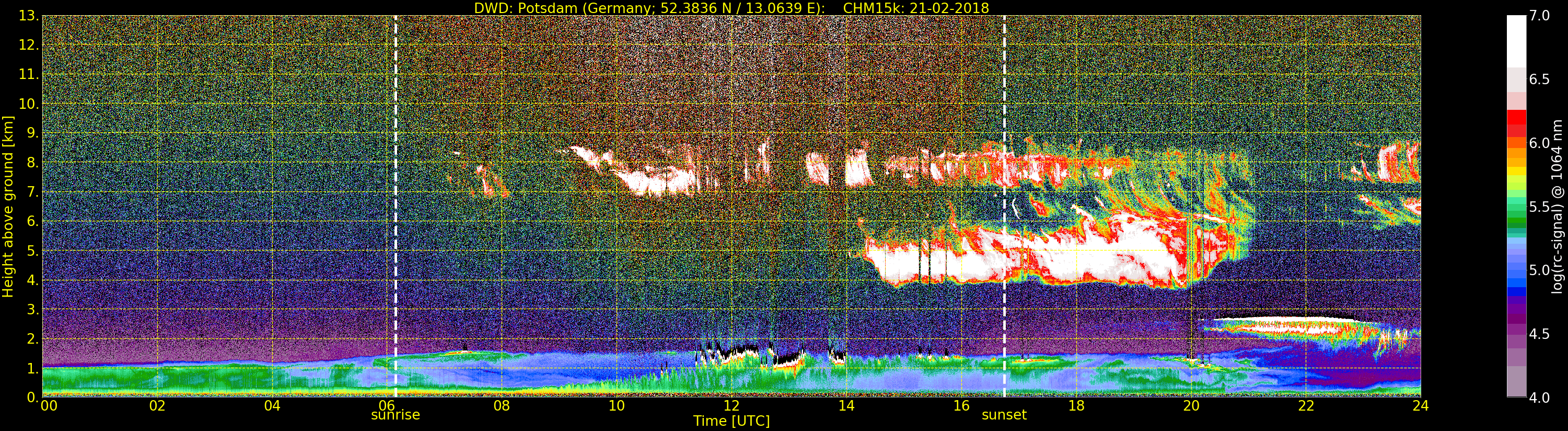This screenshot has width=1568, height=431.
Task: Click the time axis tick '08'
Action: 502,405
